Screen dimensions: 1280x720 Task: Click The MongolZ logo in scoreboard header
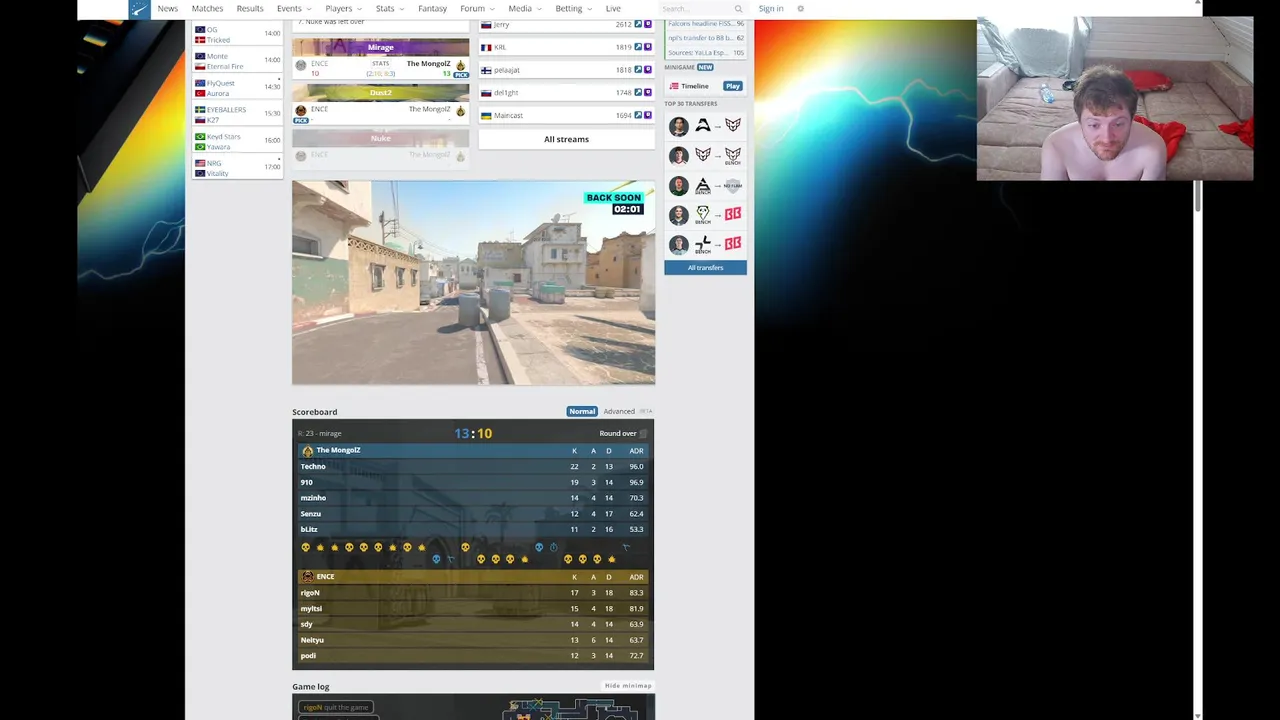point(308,451)
